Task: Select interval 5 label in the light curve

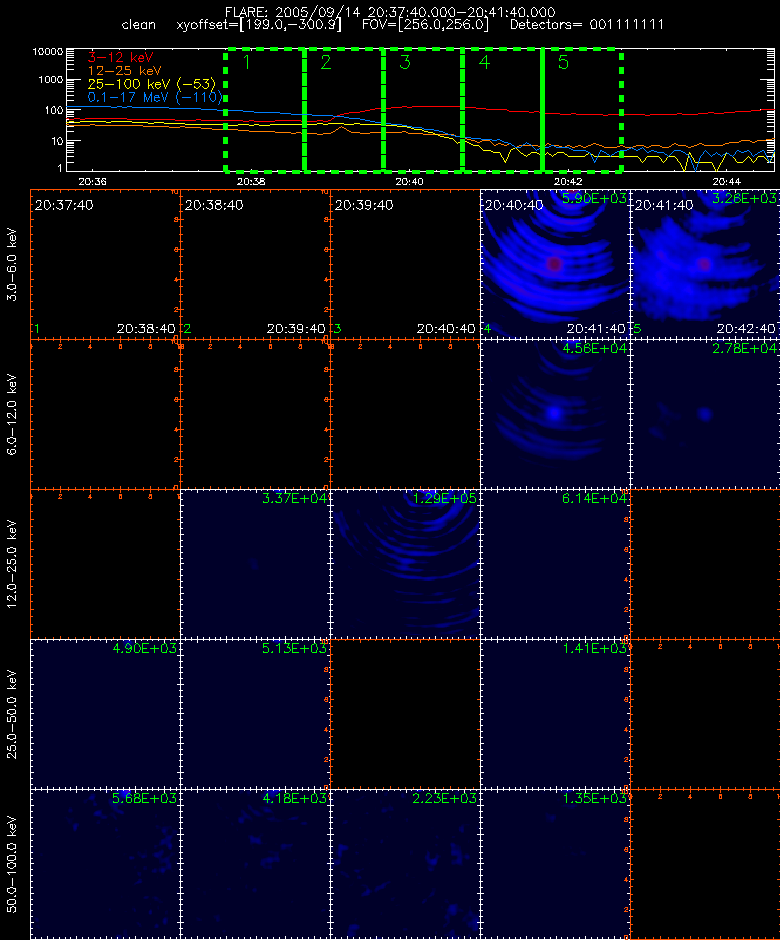Action: pos(563,62)
